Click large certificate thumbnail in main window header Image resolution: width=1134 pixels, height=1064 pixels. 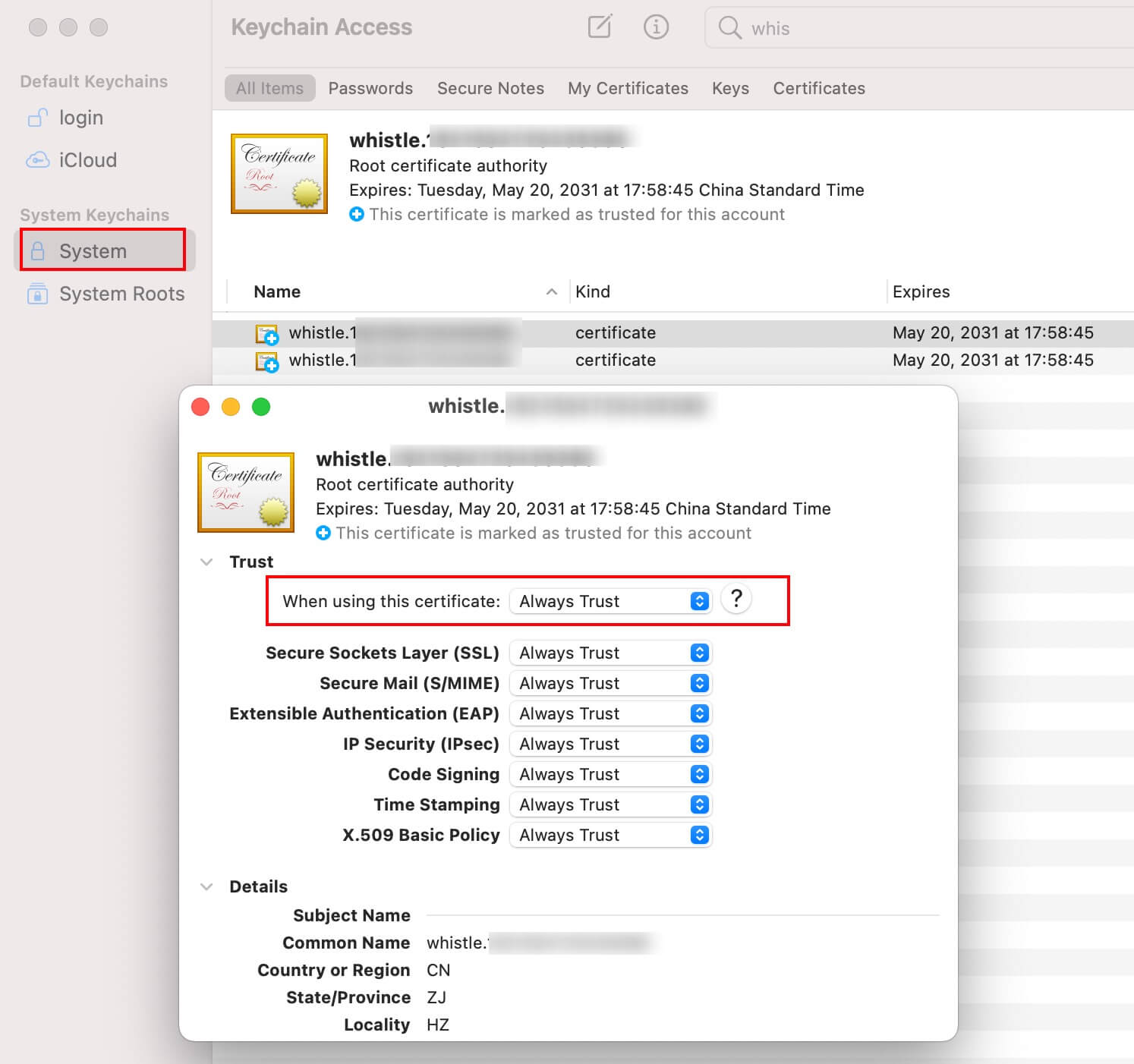[x=279, y=174]
